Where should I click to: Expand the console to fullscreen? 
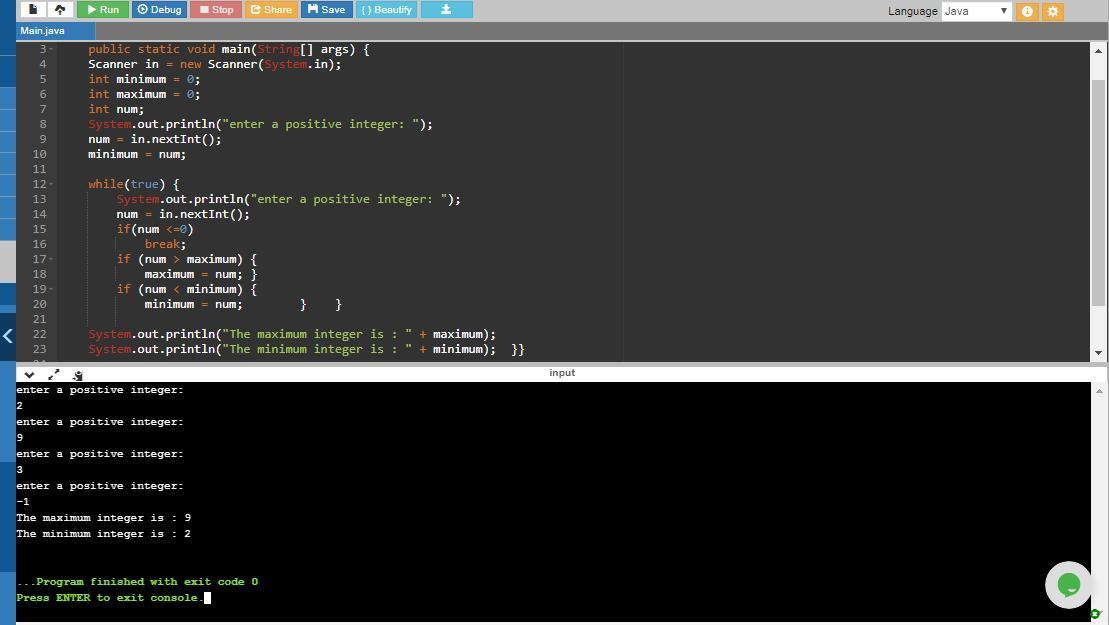click(53, 374)
